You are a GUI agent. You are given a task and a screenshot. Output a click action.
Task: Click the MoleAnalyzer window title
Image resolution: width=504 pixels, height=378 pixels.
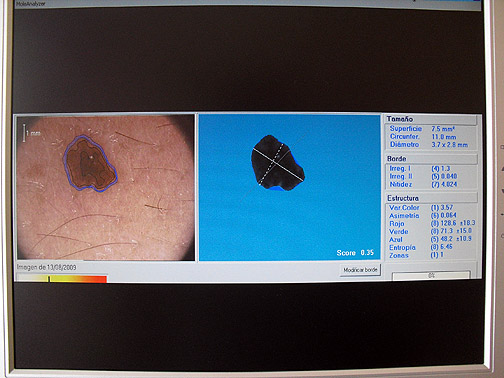tap(30, 4)
